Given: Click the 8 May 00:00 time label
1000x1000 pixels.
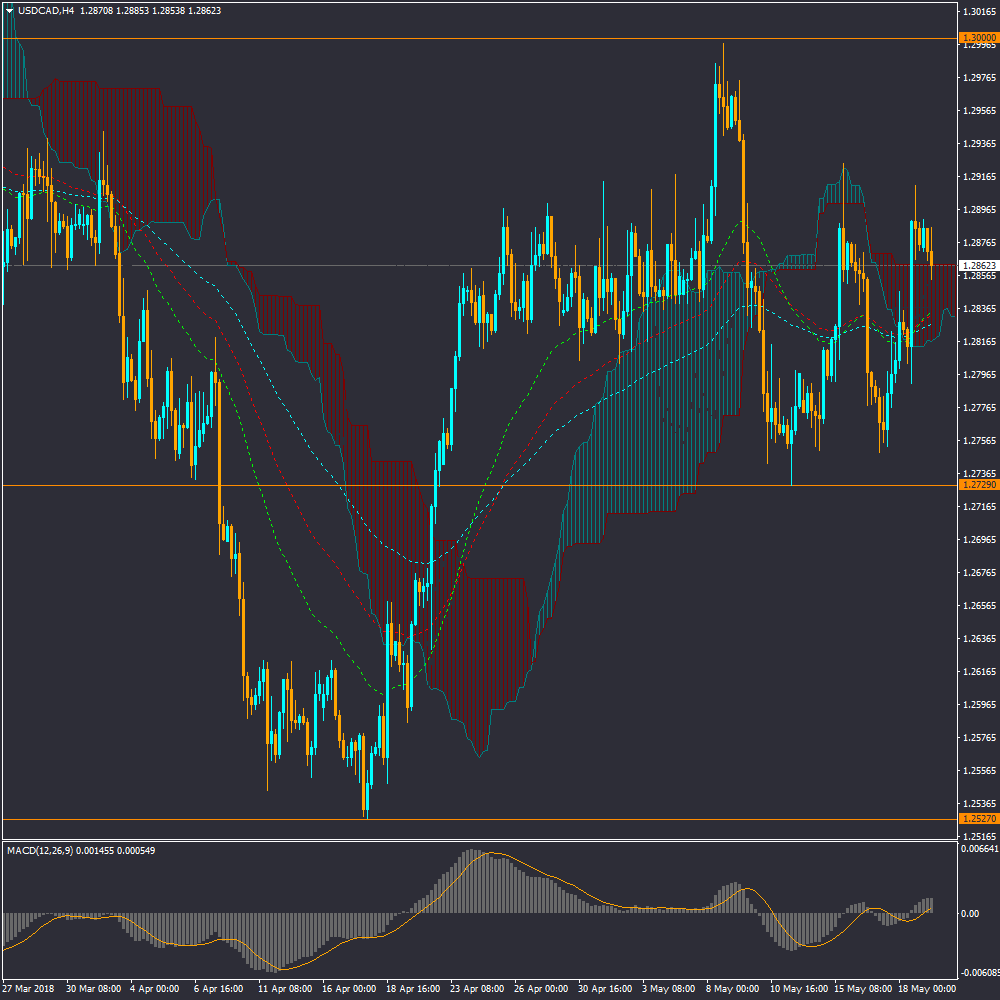Looking at the screenshot, I should 733,988.
